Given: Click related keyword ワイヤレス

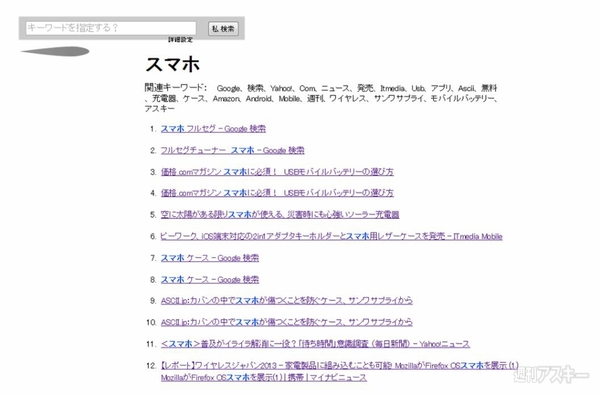Looking at the screenshot, I should click(x=348, y=99).
